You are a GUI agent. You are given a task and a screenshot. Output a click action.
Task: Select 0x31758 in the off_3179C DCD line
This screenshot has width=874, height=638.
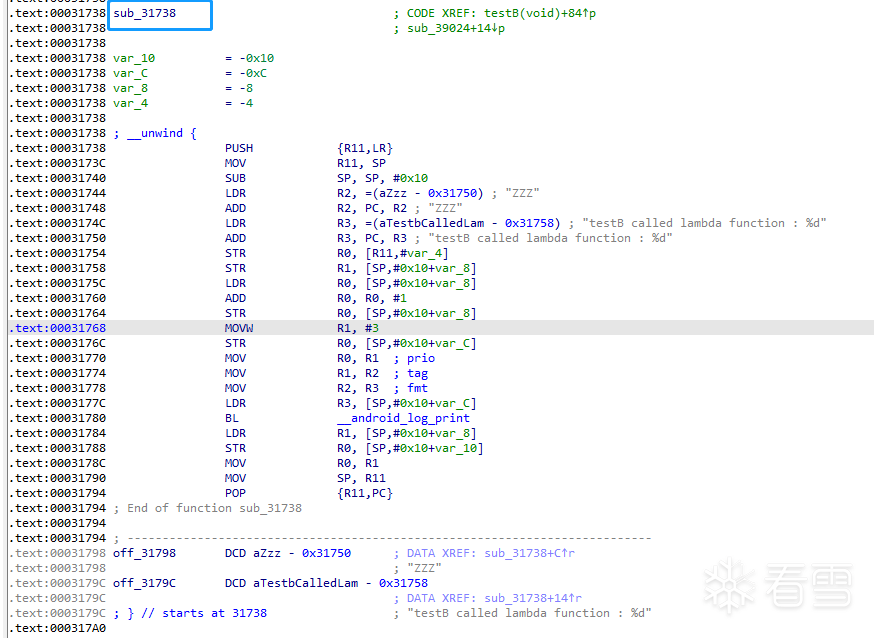[x=404, y=584]
